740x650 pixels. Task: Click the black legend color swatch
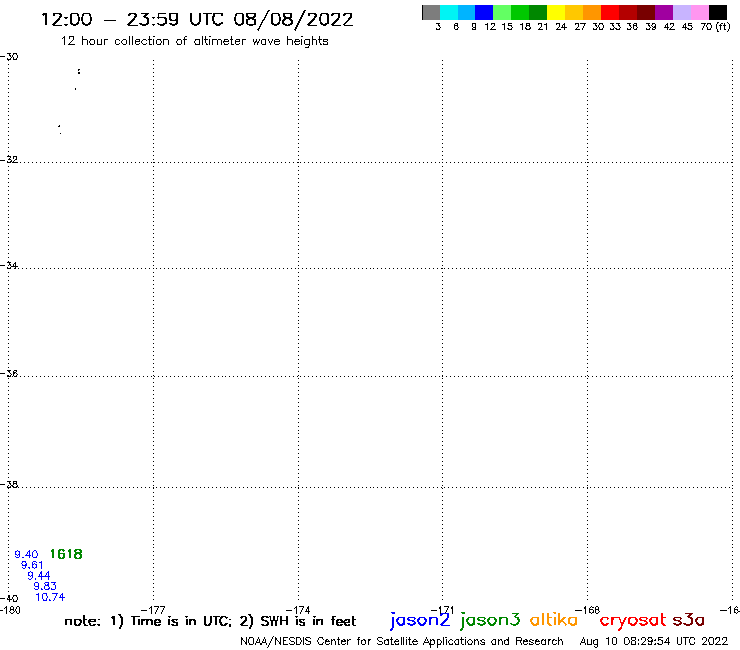(x=718, y=12)
